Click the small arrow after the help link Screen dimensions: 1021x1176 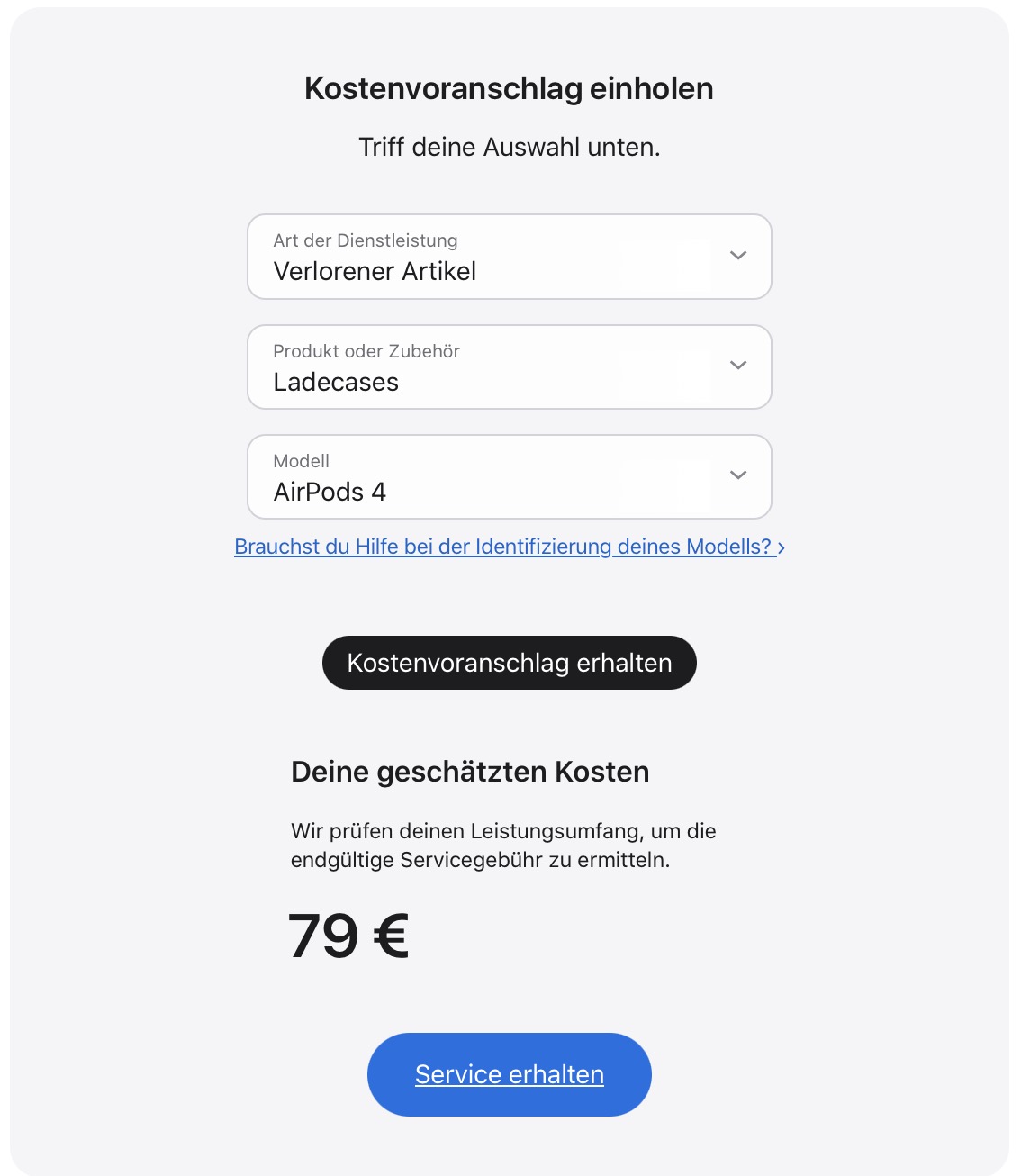click(782, 547)
